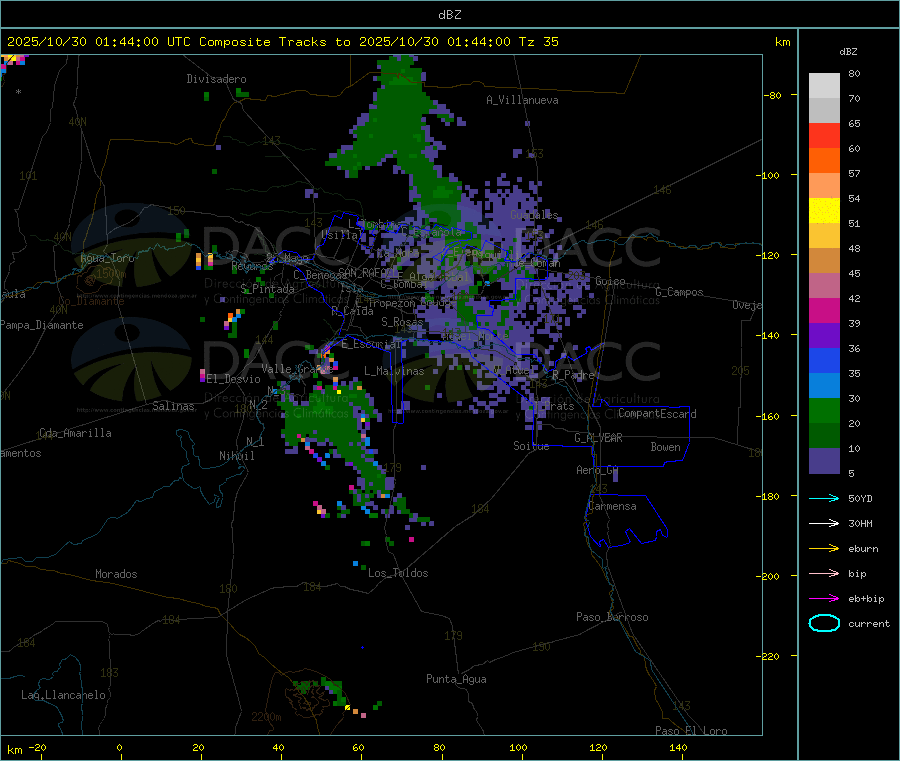Click the magenta eb+bip arrow legend icon

[x=824, y=599]
